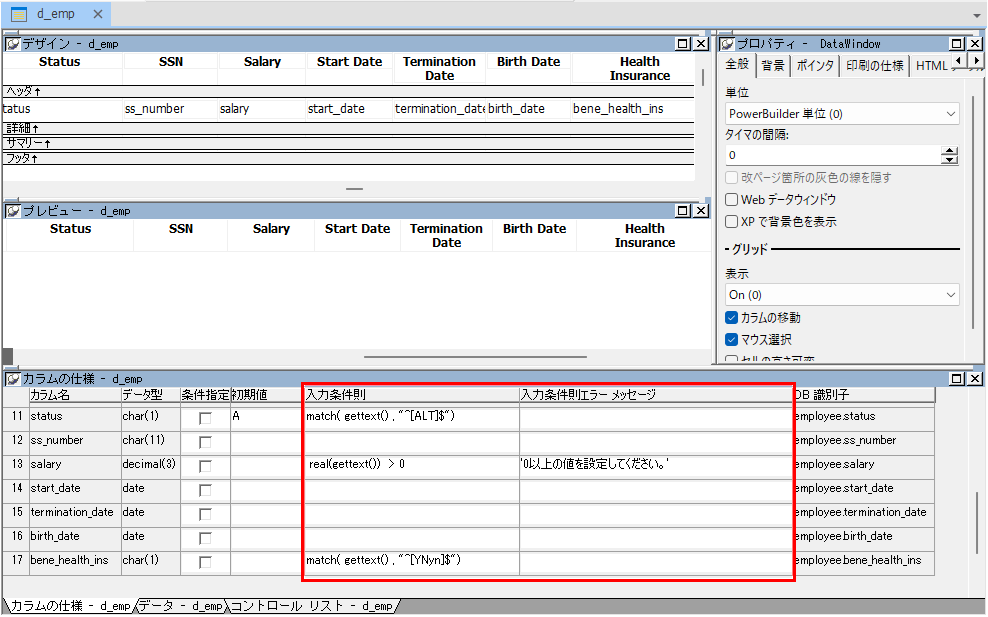The image size is (988, 617).
Task: Close the カラムの仕様 - d_emp panel
Action: coord(975,379)
